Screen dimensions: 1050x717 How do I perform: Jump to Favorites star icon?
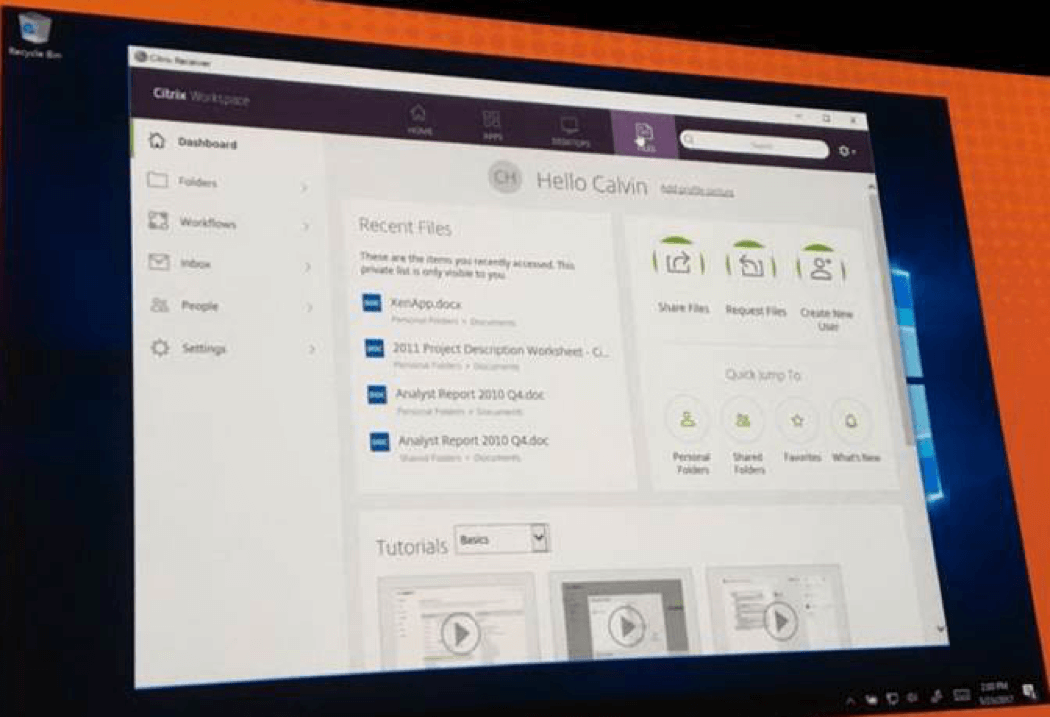797,421
